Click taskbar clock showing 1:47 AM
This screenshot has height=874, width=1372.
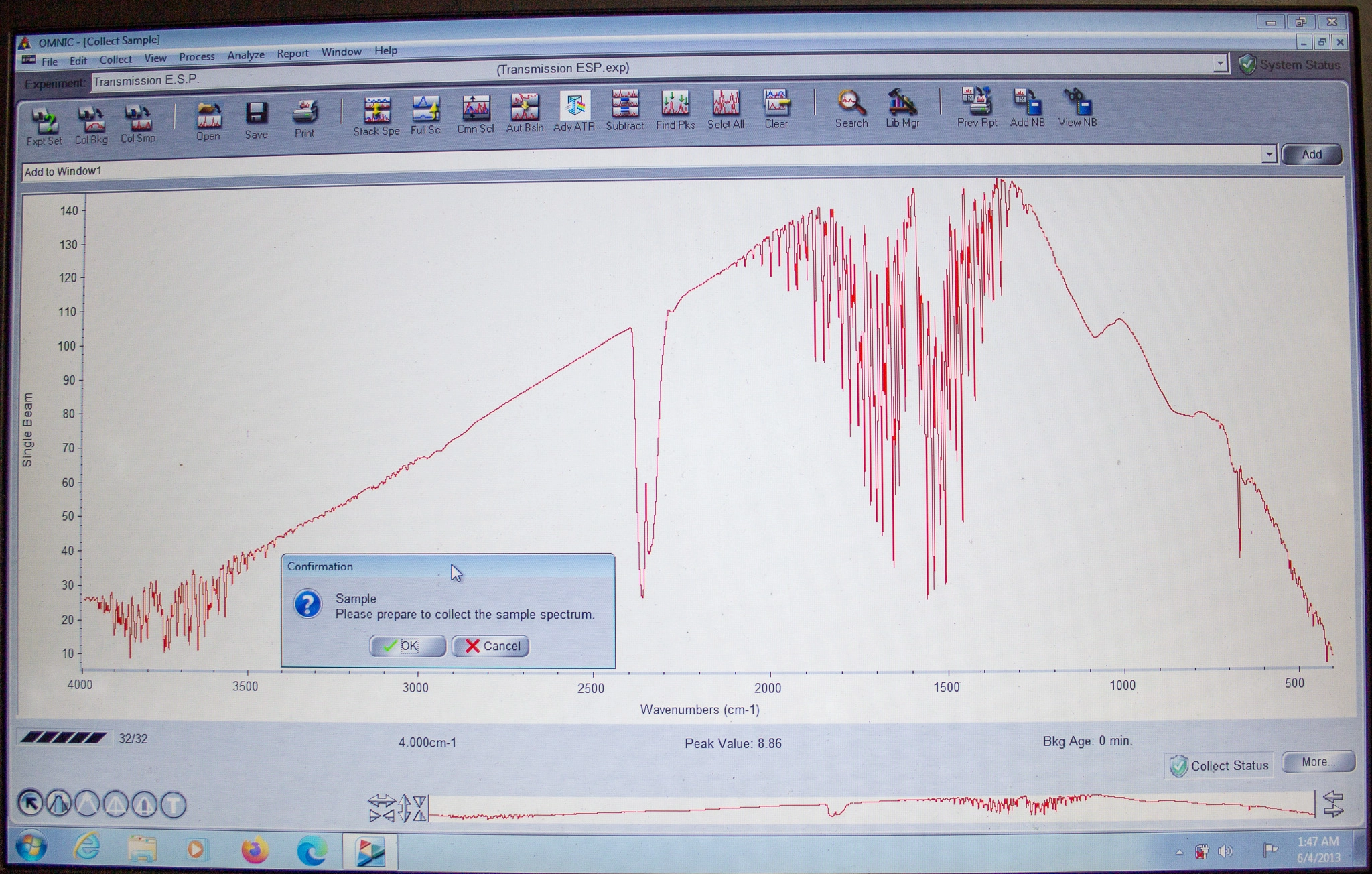click(x=1318, y=849)
